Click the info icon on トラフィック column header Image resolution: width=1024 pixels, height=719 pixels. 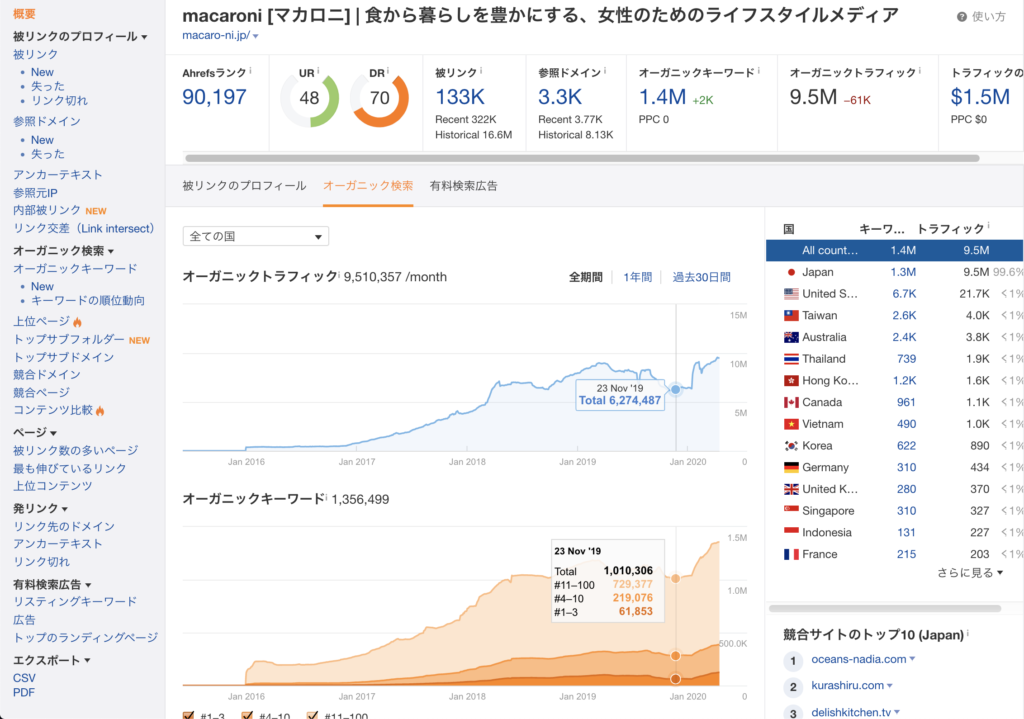coord(988,225)
